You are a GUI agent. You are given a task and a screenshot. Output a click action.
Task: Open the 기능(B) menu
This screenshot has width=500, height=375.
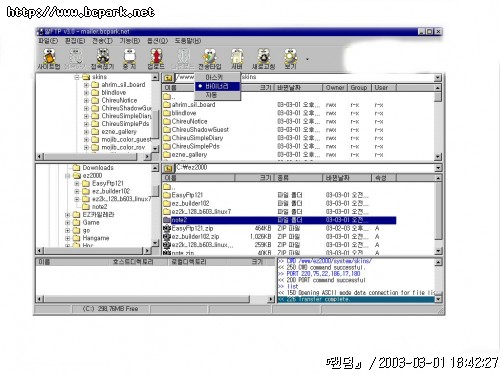130,41
